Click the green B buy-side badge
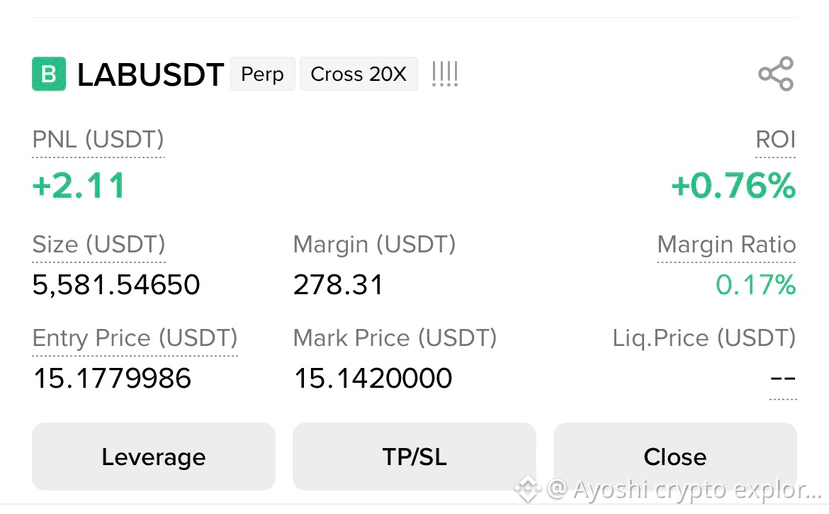Image resolution: width=829 pixels, height=514 pixels. coord(49,74)
